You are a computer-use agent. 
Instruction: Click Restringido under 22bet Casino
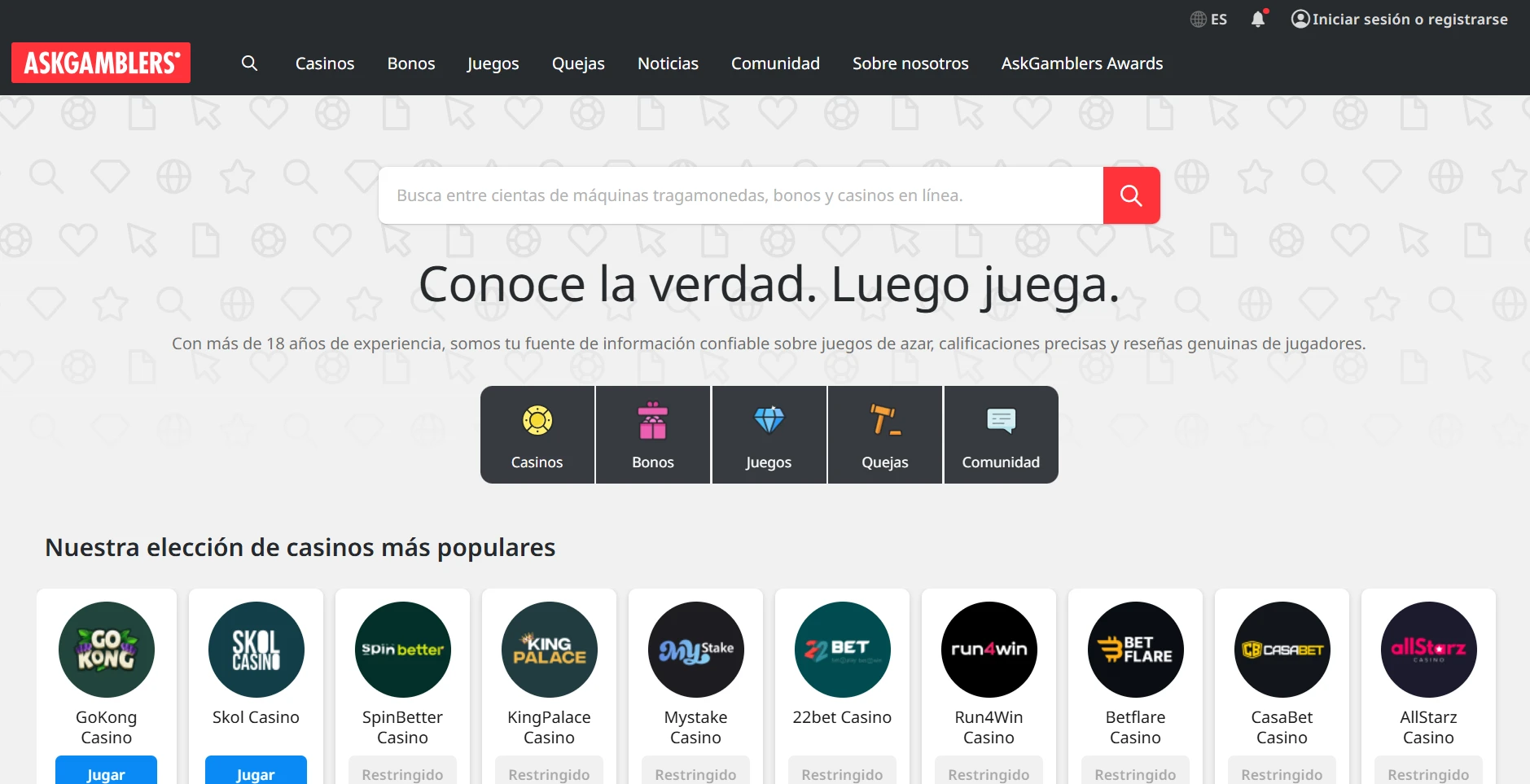pyautogui.click(x=842, y=772)
